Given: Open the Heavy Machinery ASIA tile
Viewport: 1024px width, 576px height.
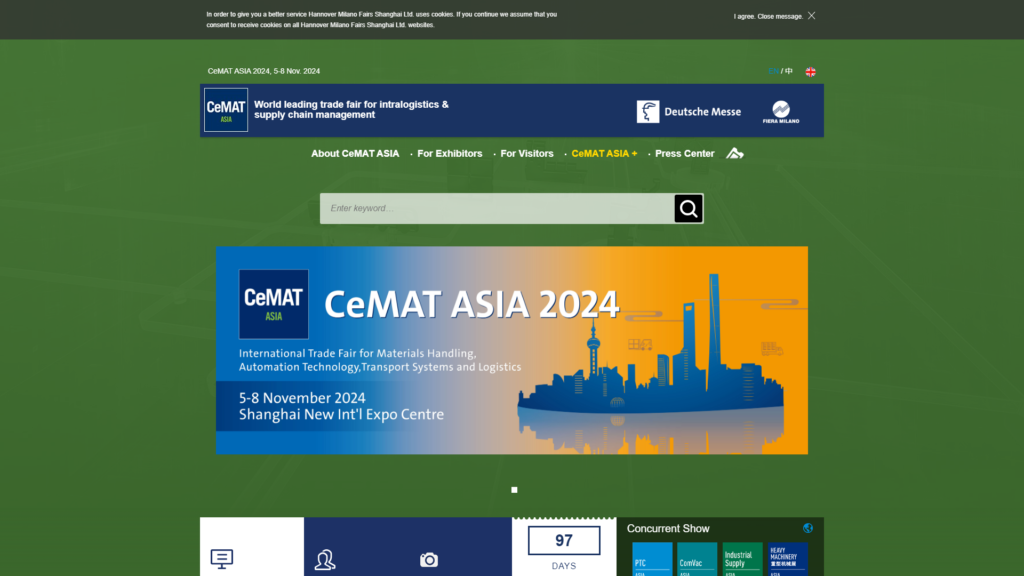Looking at the screenshot, I should (x=788, y=559).
